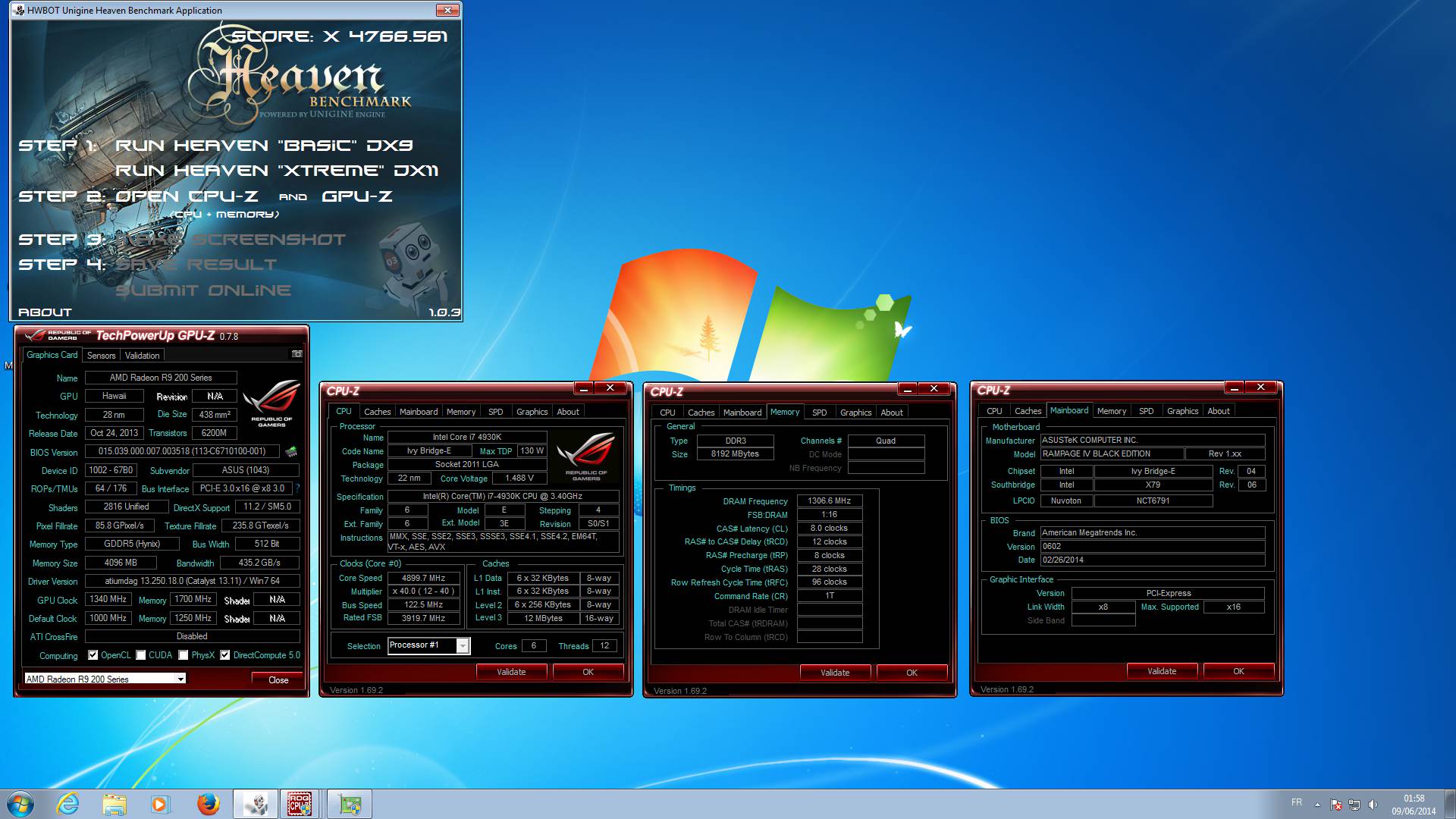
Task: Switch to HWBOT Heaven taskbar icon
Action: pos(255,804)
